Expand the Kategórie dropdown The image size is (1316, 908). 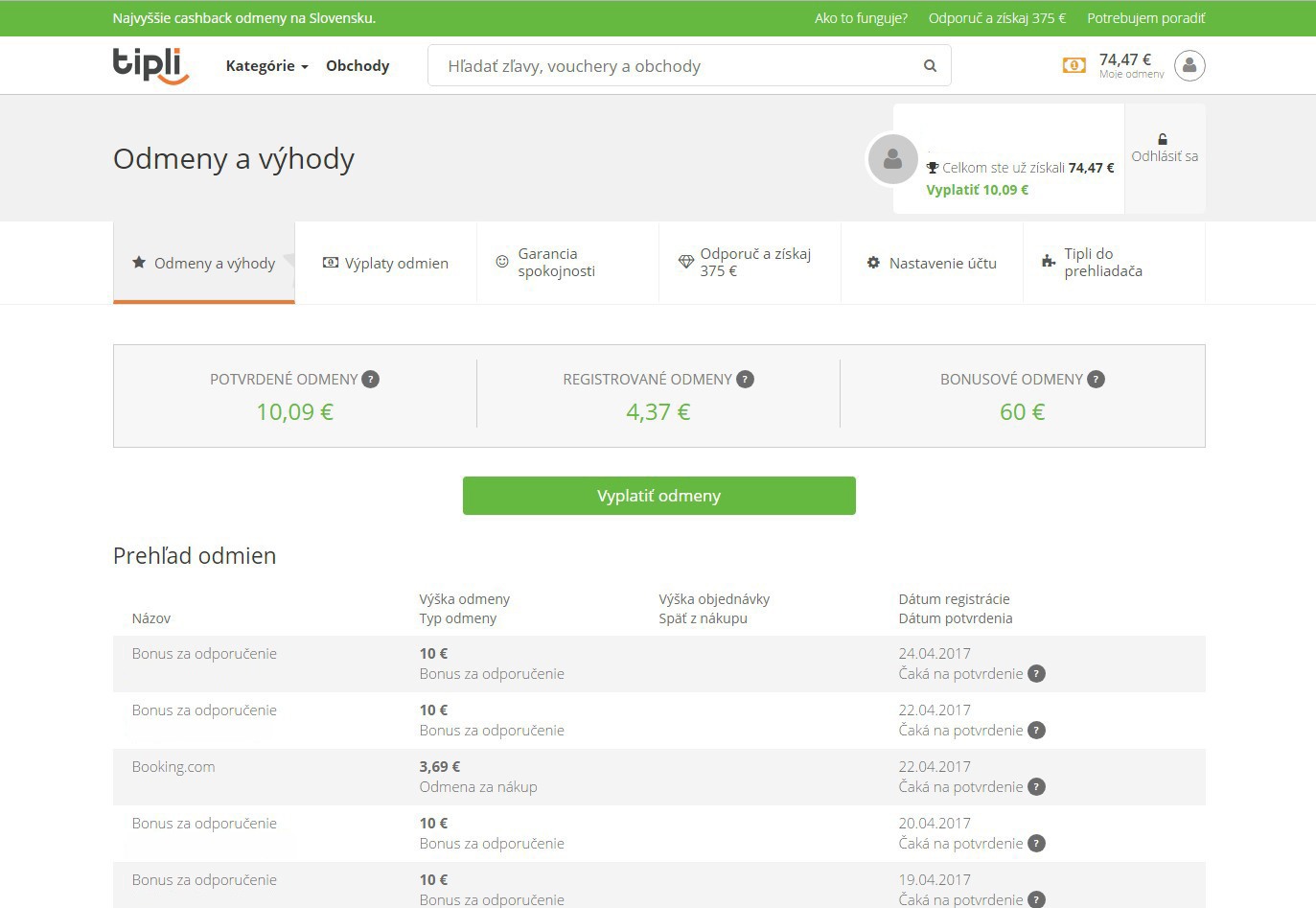tap(266, 66)
